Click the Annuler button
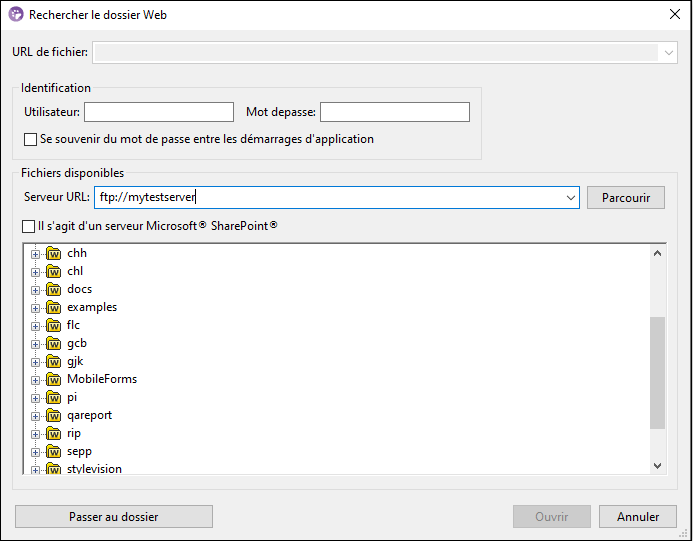 637,517
